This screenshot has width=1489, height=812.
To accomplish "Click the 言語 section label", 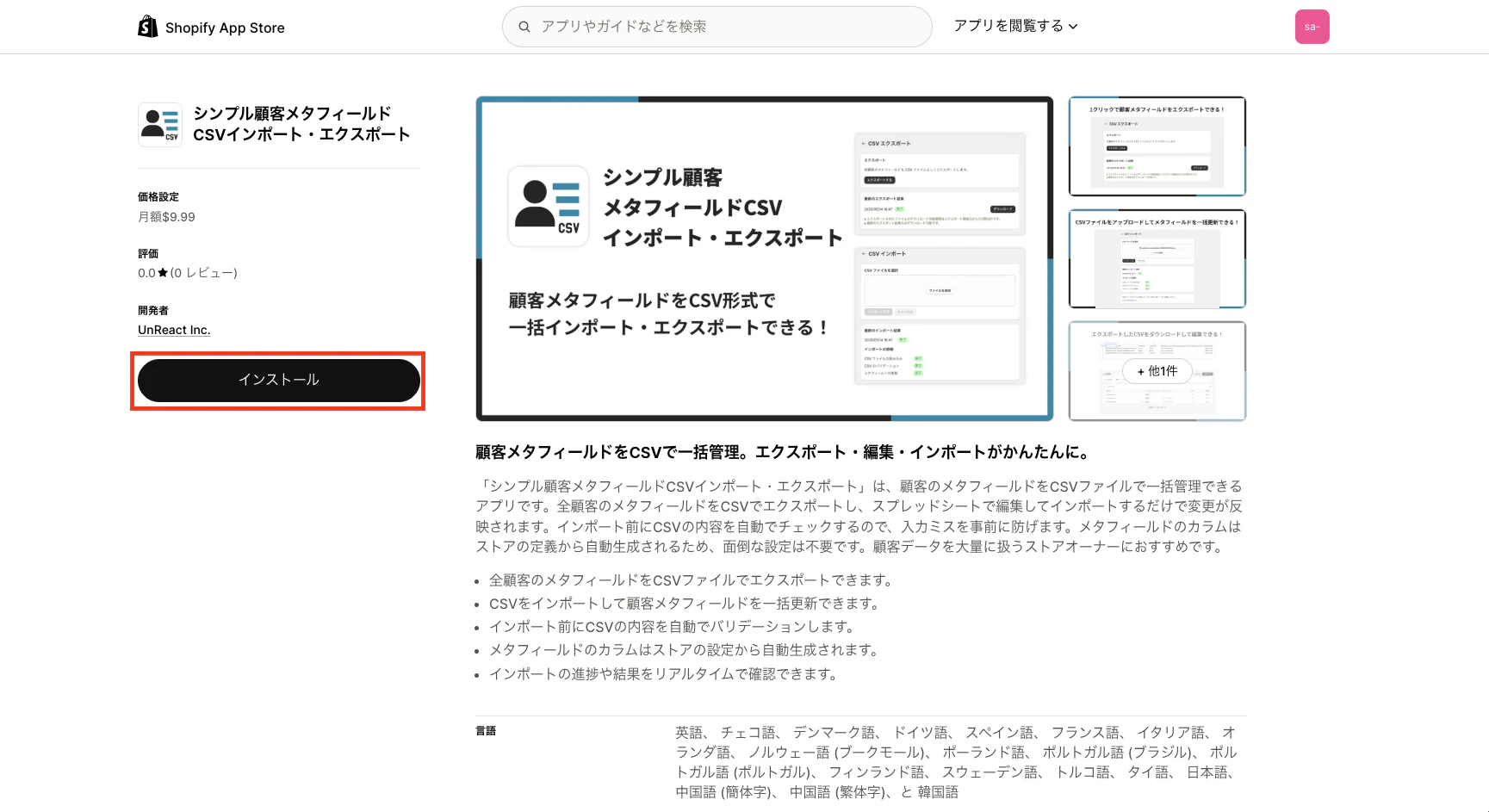I will (486, 730).
